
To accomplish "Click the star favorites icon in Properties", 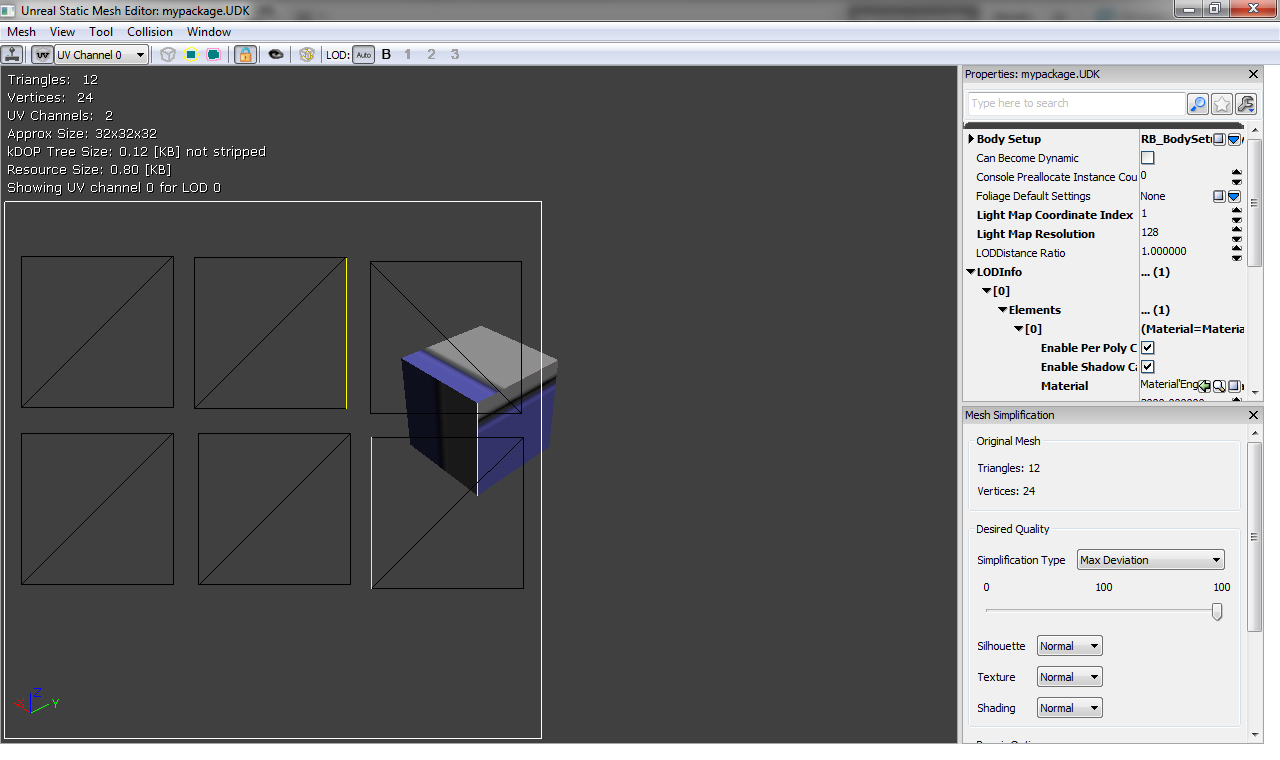I will tap(1222, 104).
